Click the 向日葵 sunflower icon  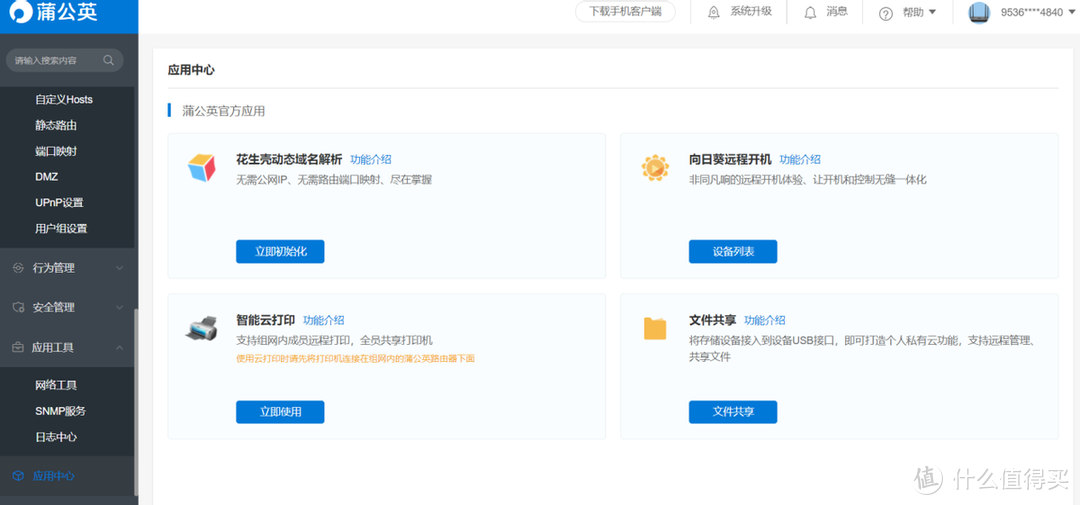click(x=654, y=167)
